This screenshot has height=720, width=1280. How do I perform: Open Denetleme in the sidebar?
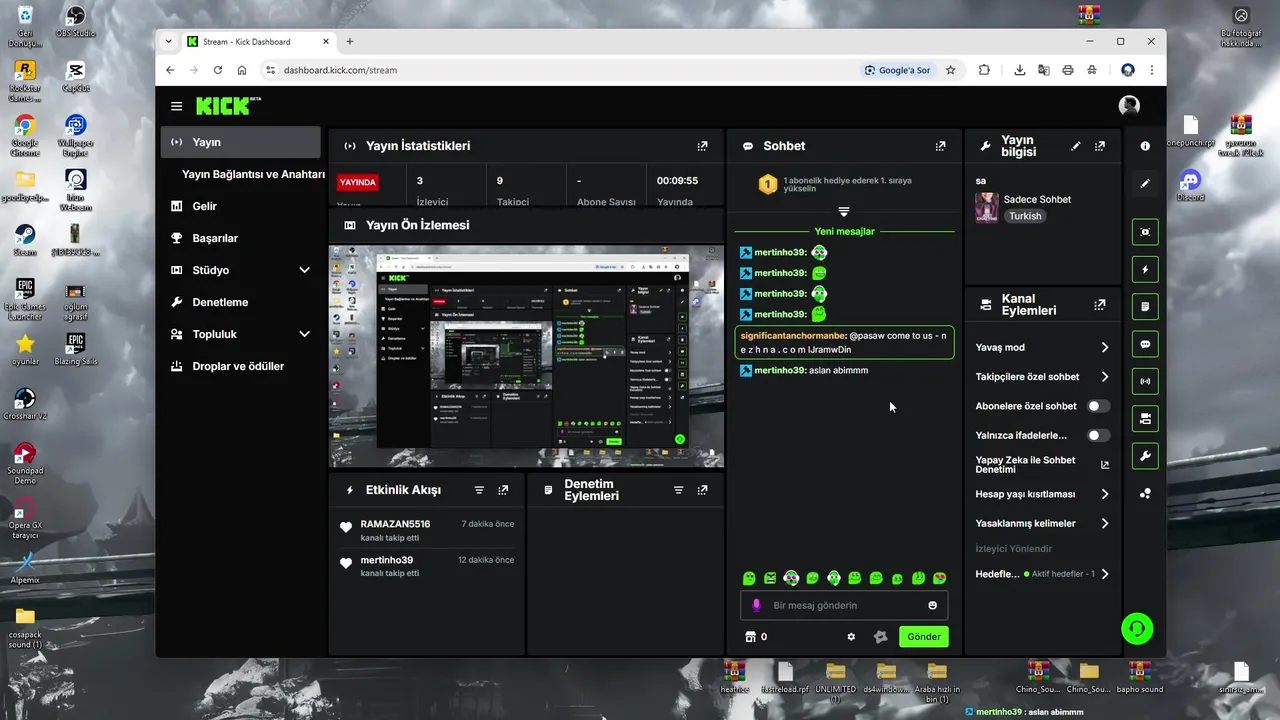point(240,302)
